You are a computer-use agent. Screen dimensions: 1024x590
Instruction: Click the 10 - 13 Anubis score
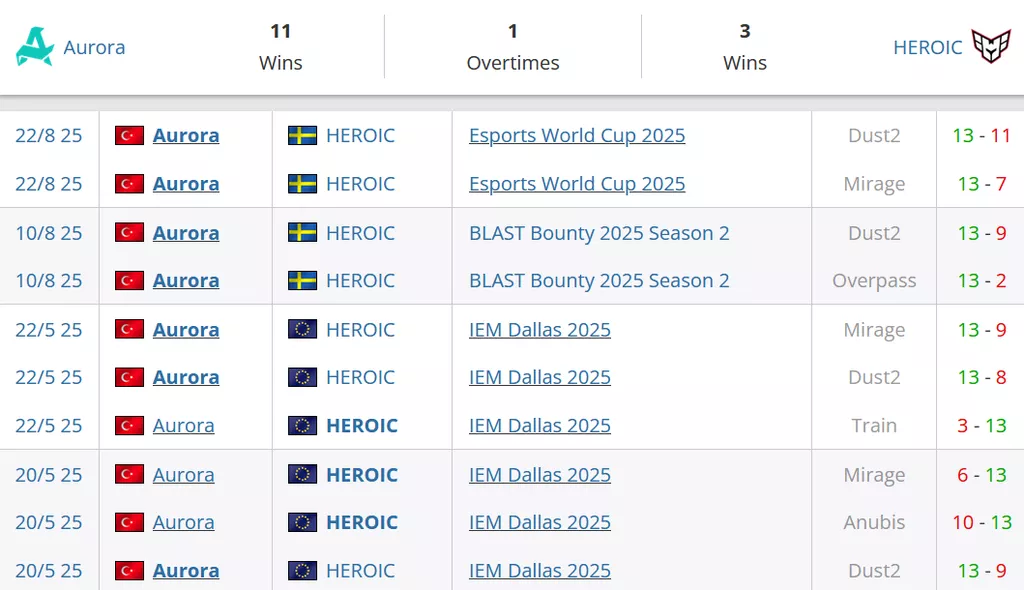pyautogui.click(x=980, y=522)
